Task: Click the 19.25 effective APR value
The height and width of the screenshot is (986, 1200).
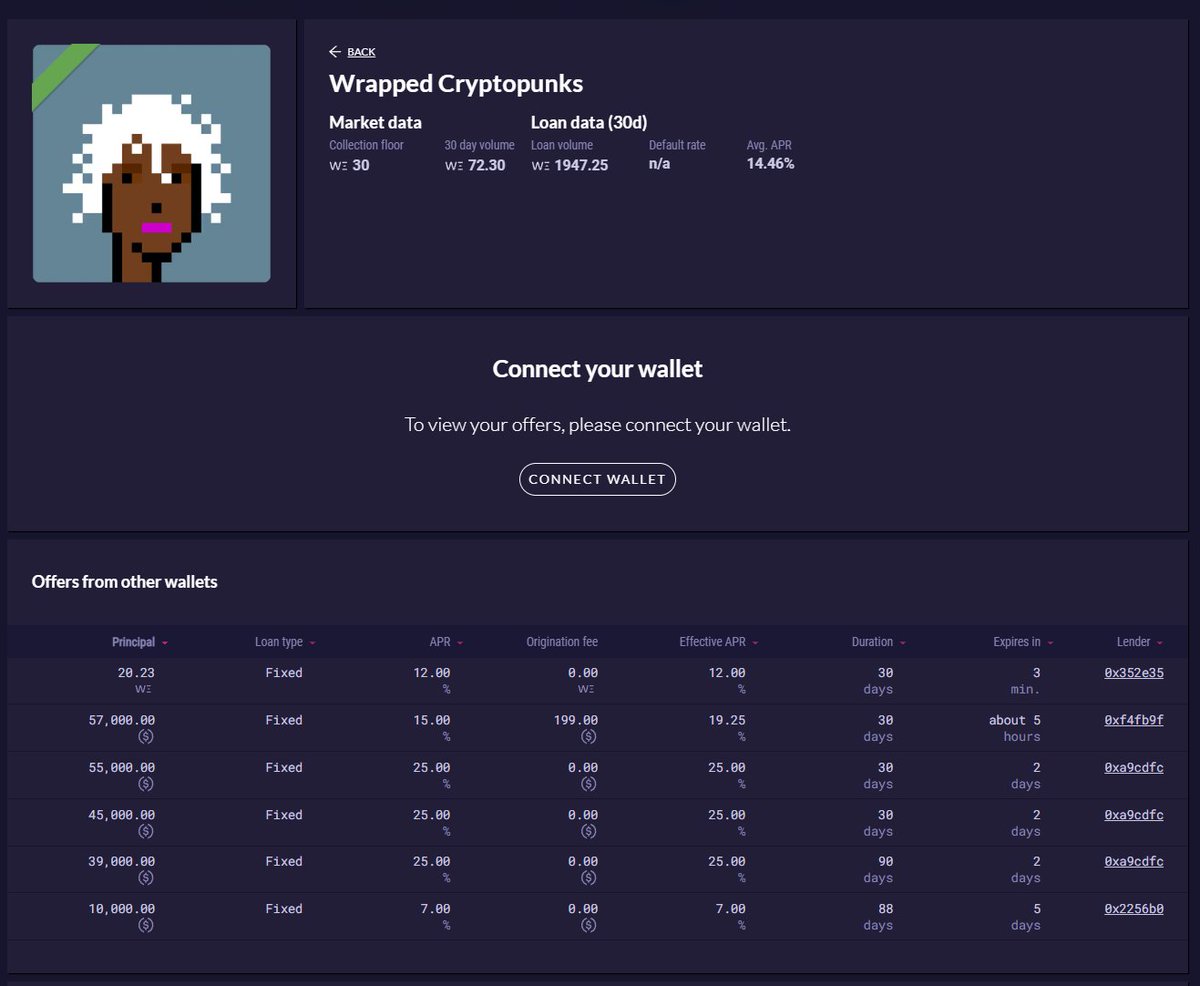Action: click(x=727, y=720)
